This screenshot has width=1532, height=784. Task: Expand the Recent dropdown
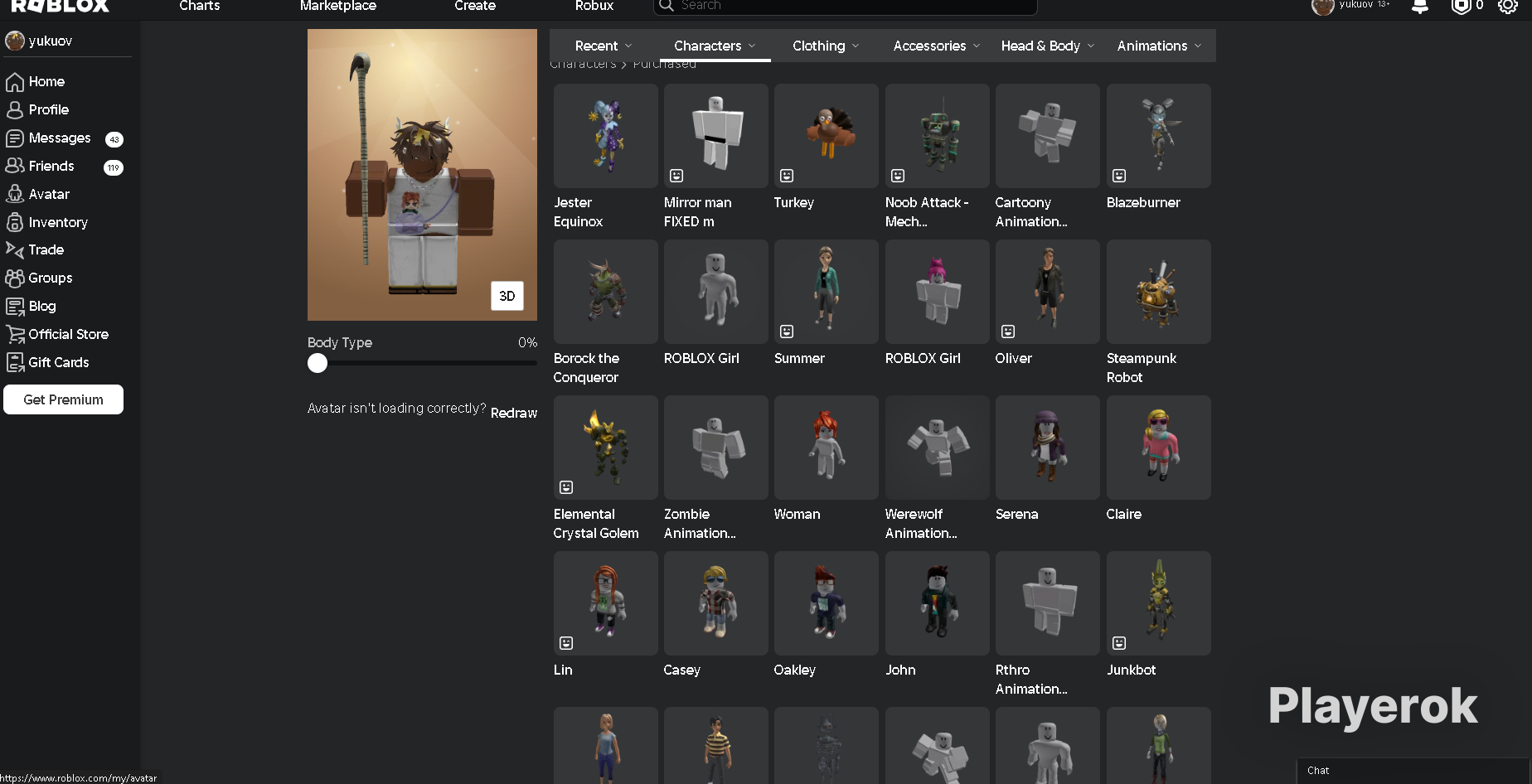(x=604, y=46)
